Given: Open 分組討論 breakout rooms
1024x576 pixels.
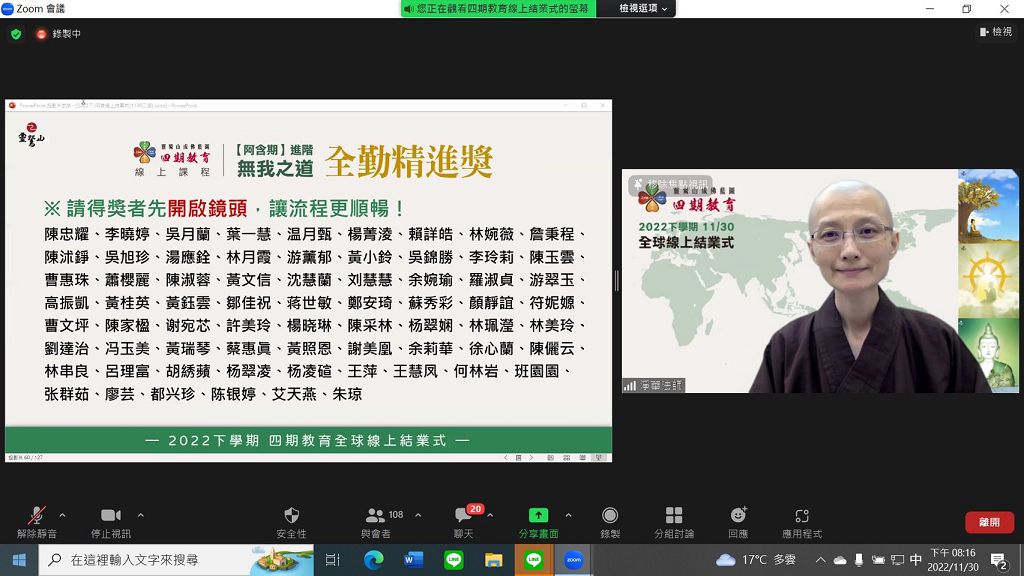Looking at the screenshot, I should [x=674, y=522].
